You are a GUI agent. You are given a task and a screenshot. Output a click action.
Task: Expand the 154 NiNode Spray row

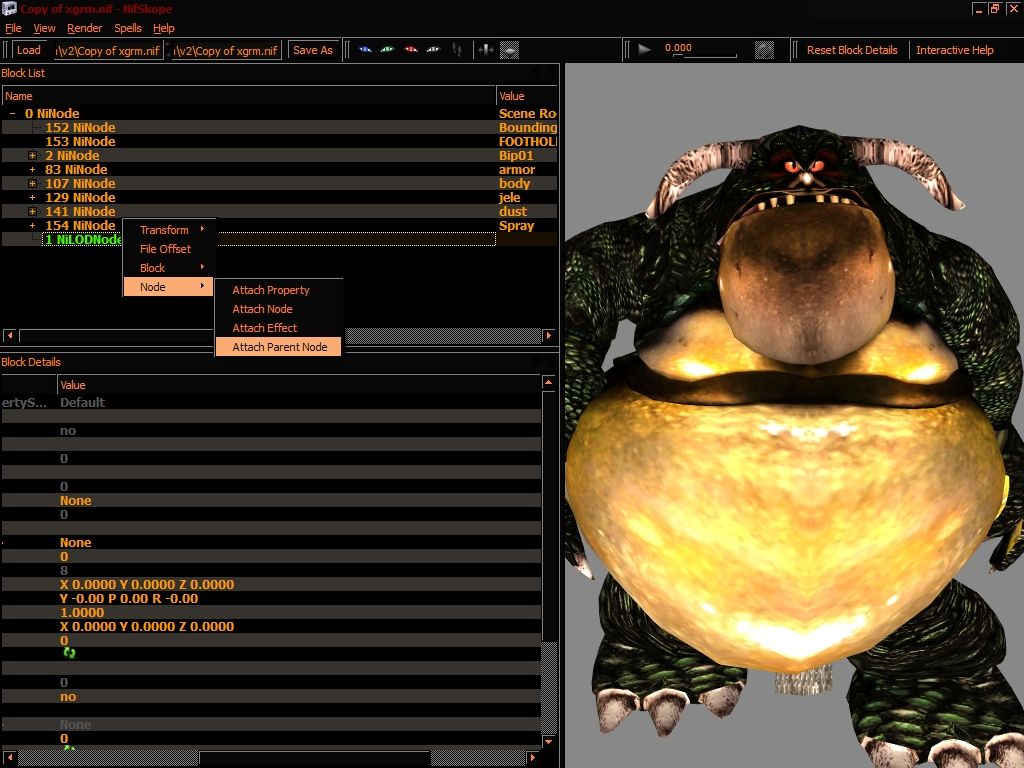(x=32, y=226)
